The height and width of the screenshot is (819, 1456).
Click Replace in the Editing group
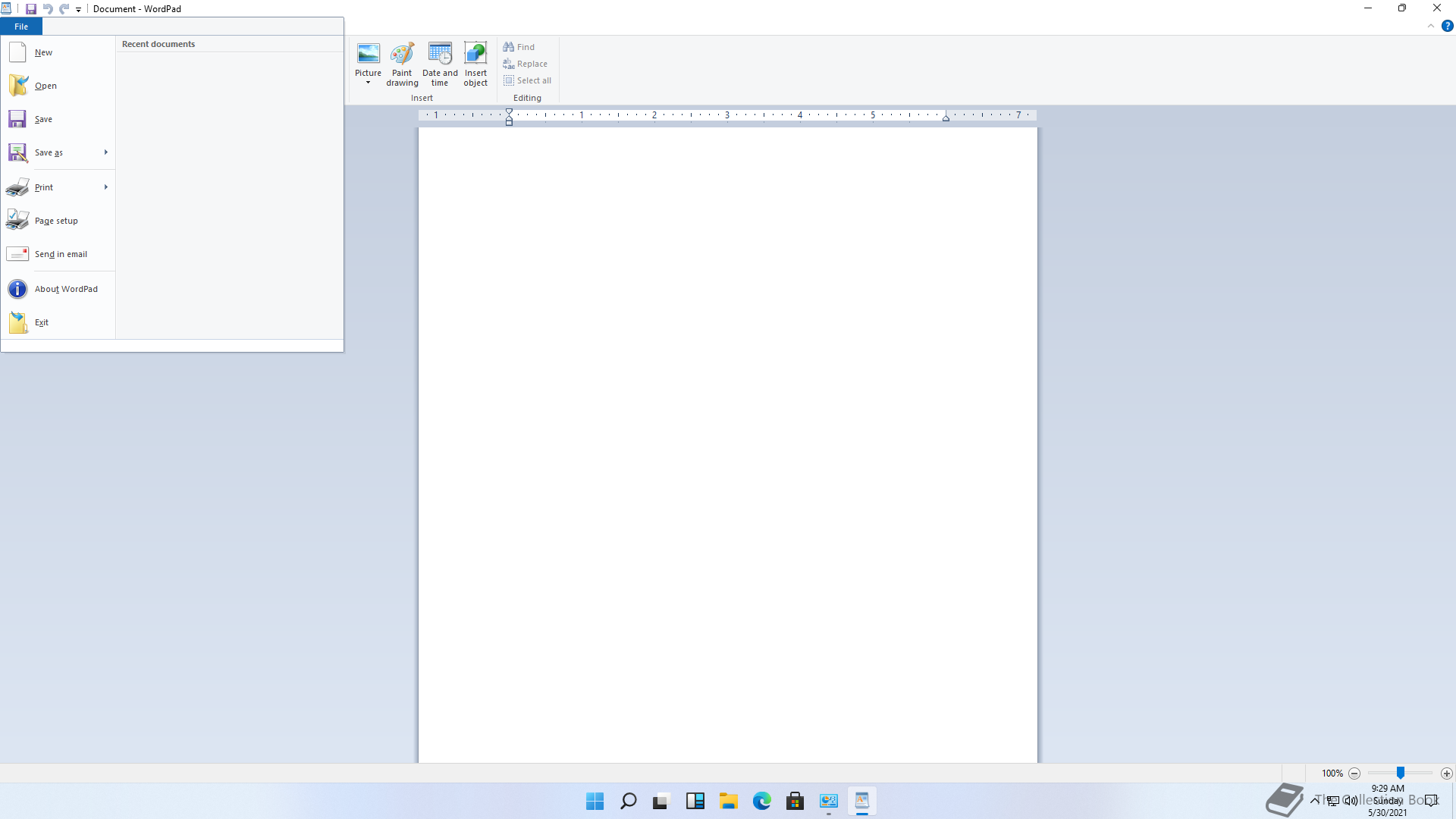click(x=525, y=64)
